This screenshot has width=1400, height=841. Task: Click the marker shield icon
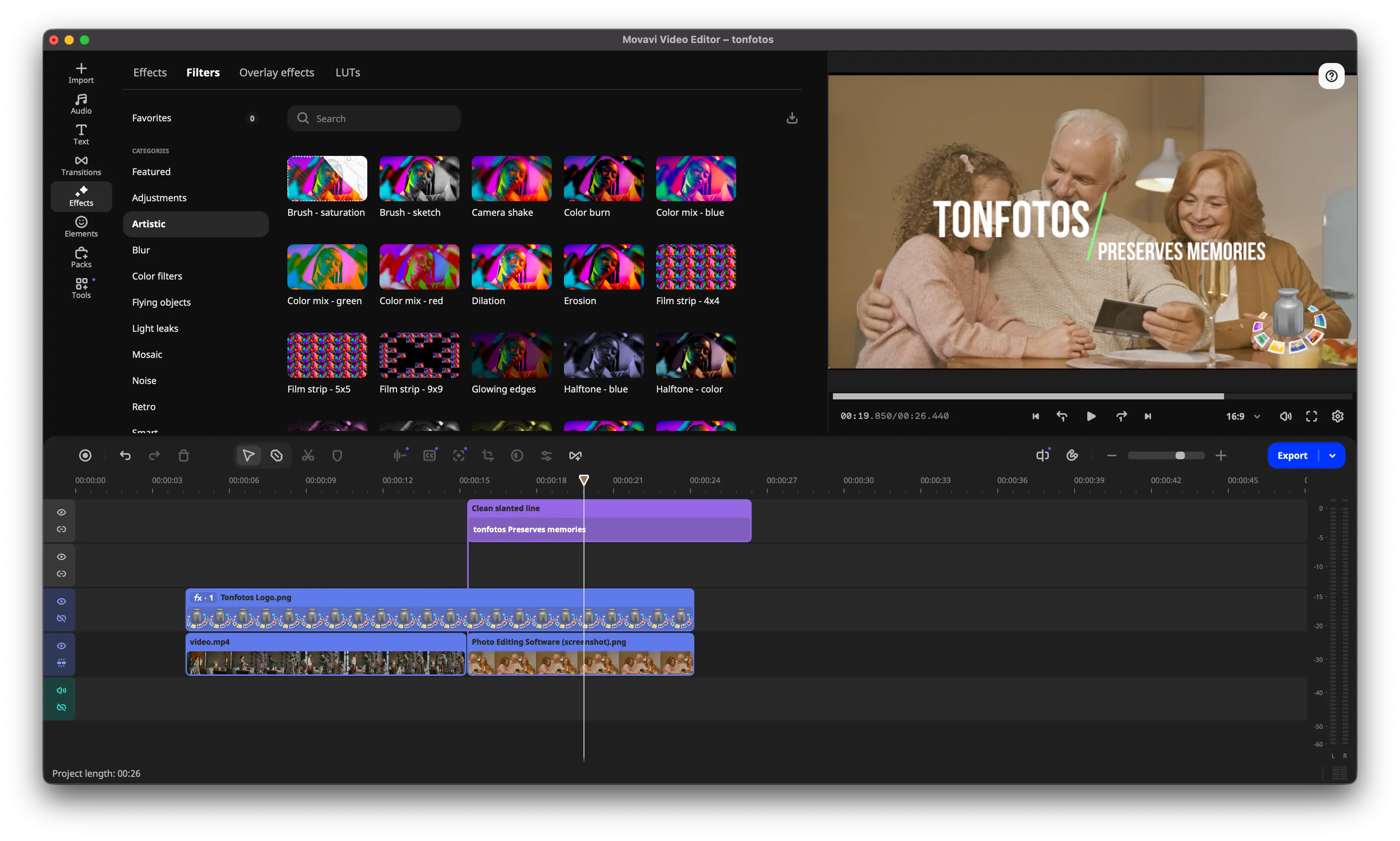tap(337, 455)
